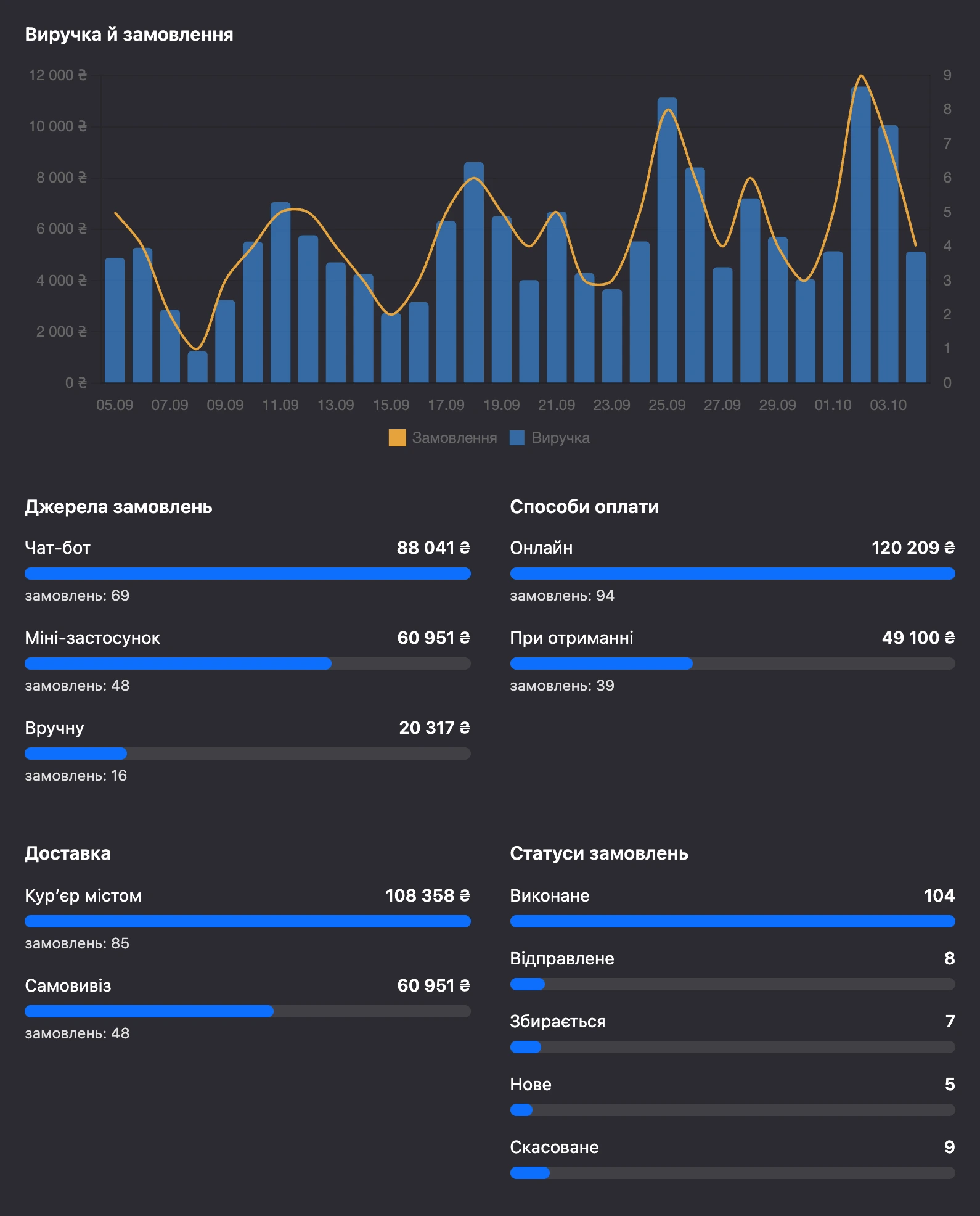Screen dimensions: 980x1216
Task: Click the Чат-бот progress bar
Action: [248, 573]
